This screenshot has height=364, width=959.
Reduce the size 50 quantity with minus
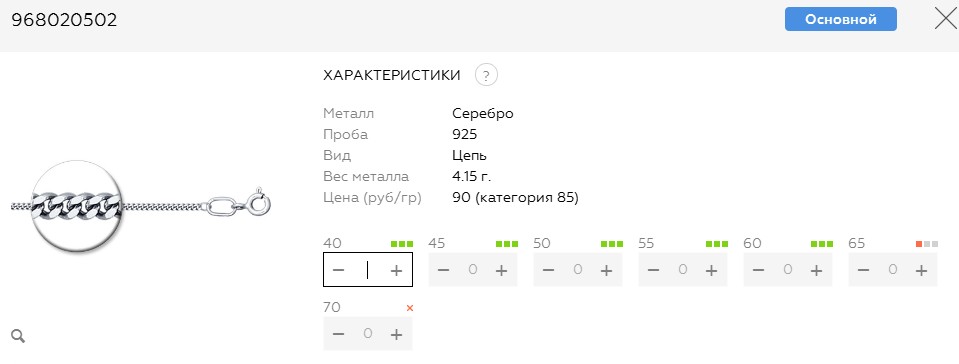click(x=549, y=270)
